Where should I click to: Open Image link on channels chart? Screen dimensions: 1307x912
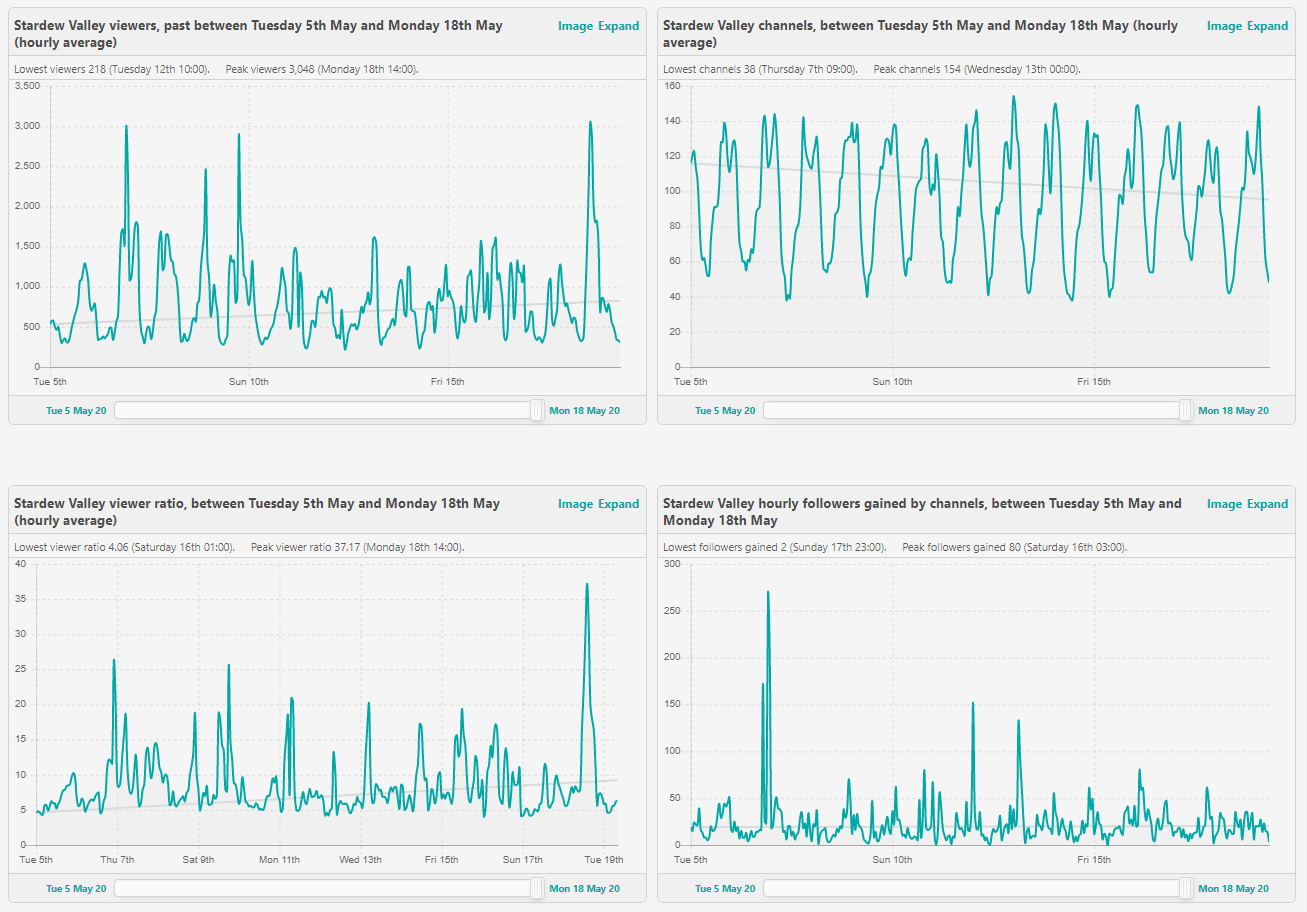(1224, 26)
